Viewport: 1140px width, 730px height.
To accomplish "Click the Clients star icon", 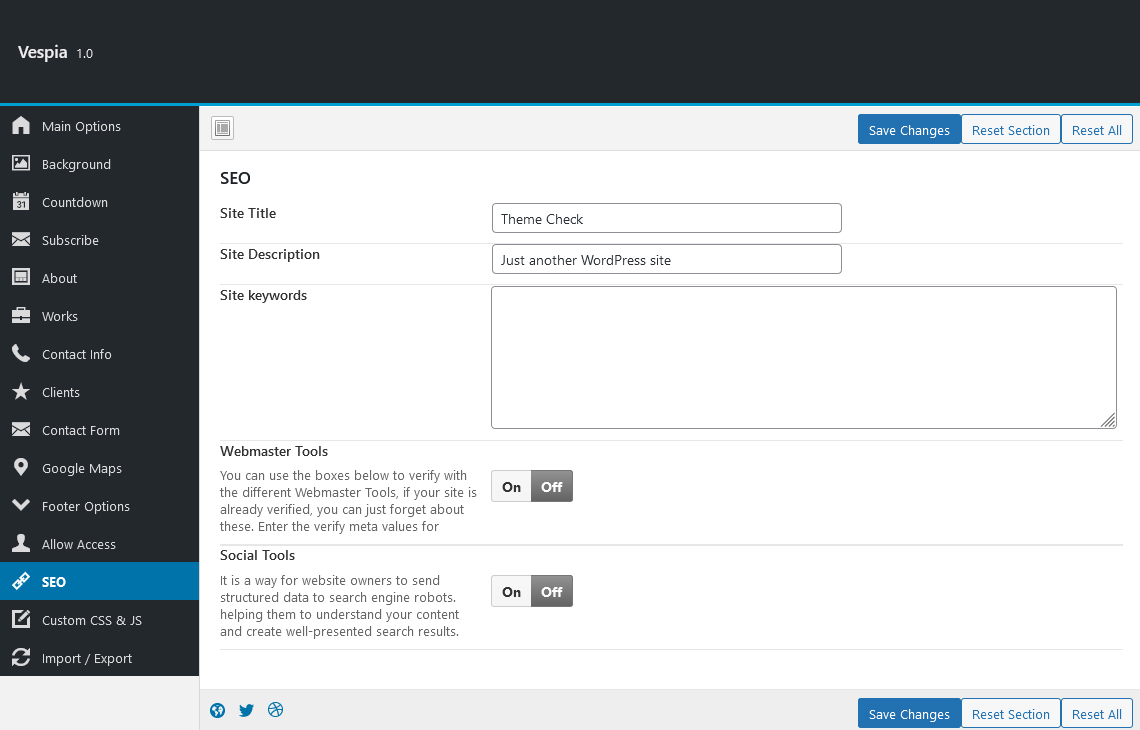I will pos(21,392).
